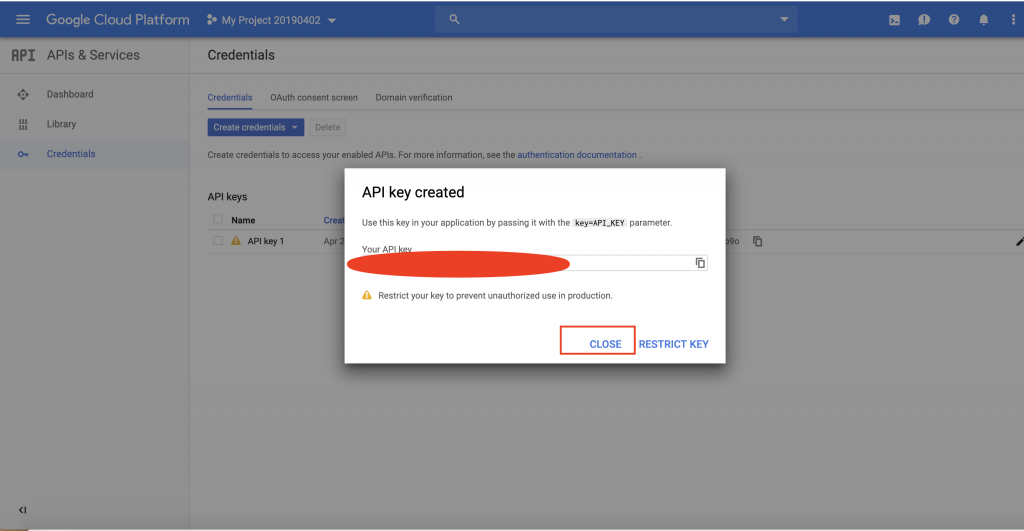The width and height of the screenshot is (1024, 531).
Task: Toggle the select-all checkbox in Name header
Action: (218, 219)
